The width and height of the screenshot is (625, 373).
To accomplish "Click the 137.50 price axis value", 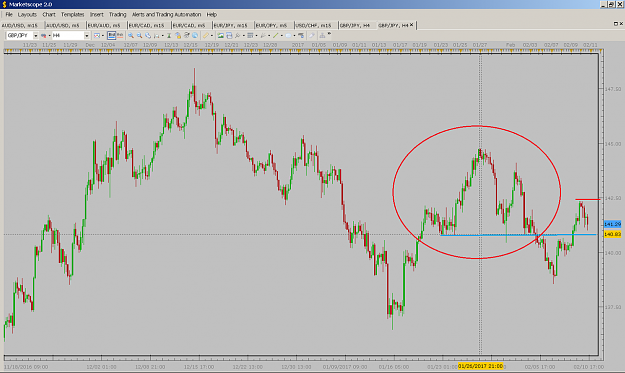I will pos(613,307).
